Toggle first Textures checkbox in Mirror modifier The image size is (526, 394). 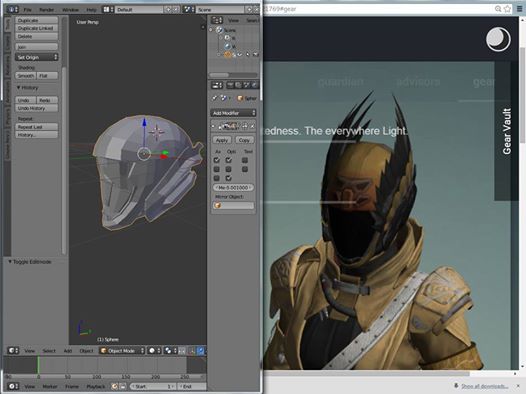pos(245,160)
